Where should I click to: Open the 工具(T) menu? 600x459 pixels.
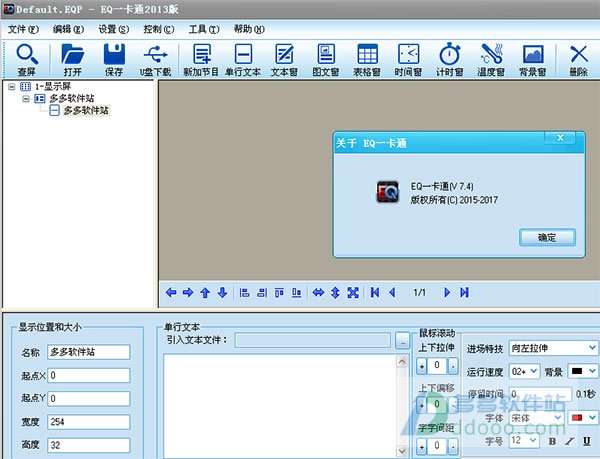pyautogui.click(x=204, y=29)
